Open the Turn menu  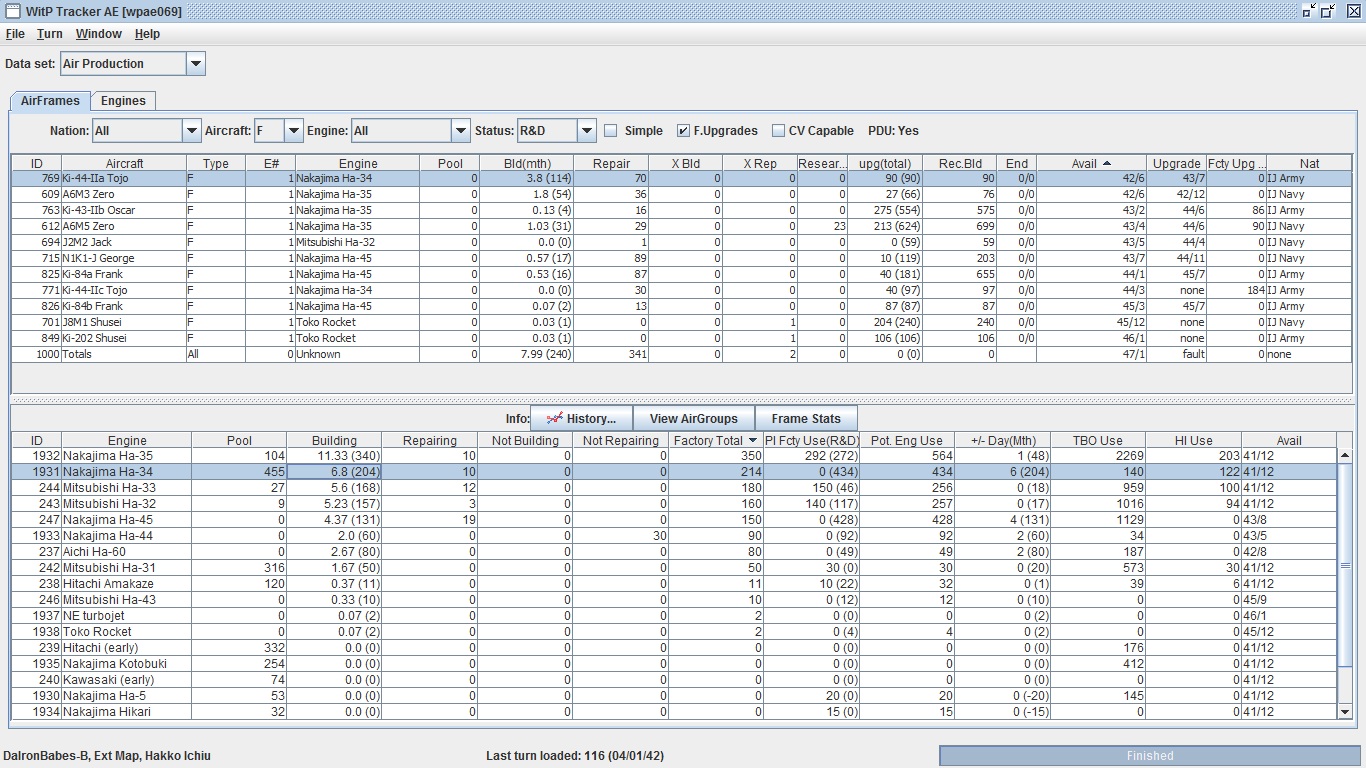click(49, 34)
